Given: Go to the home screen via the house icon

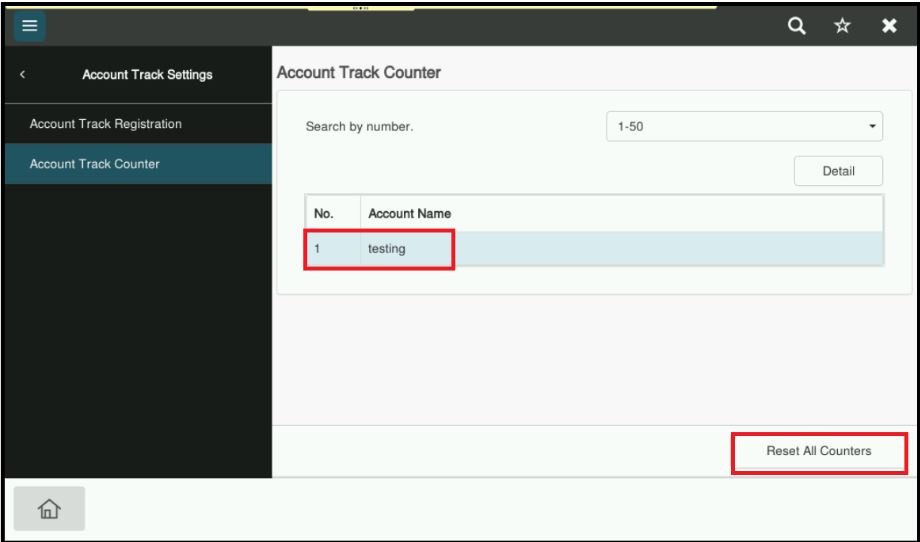Looking at the screenshot, I should (49, 509).
